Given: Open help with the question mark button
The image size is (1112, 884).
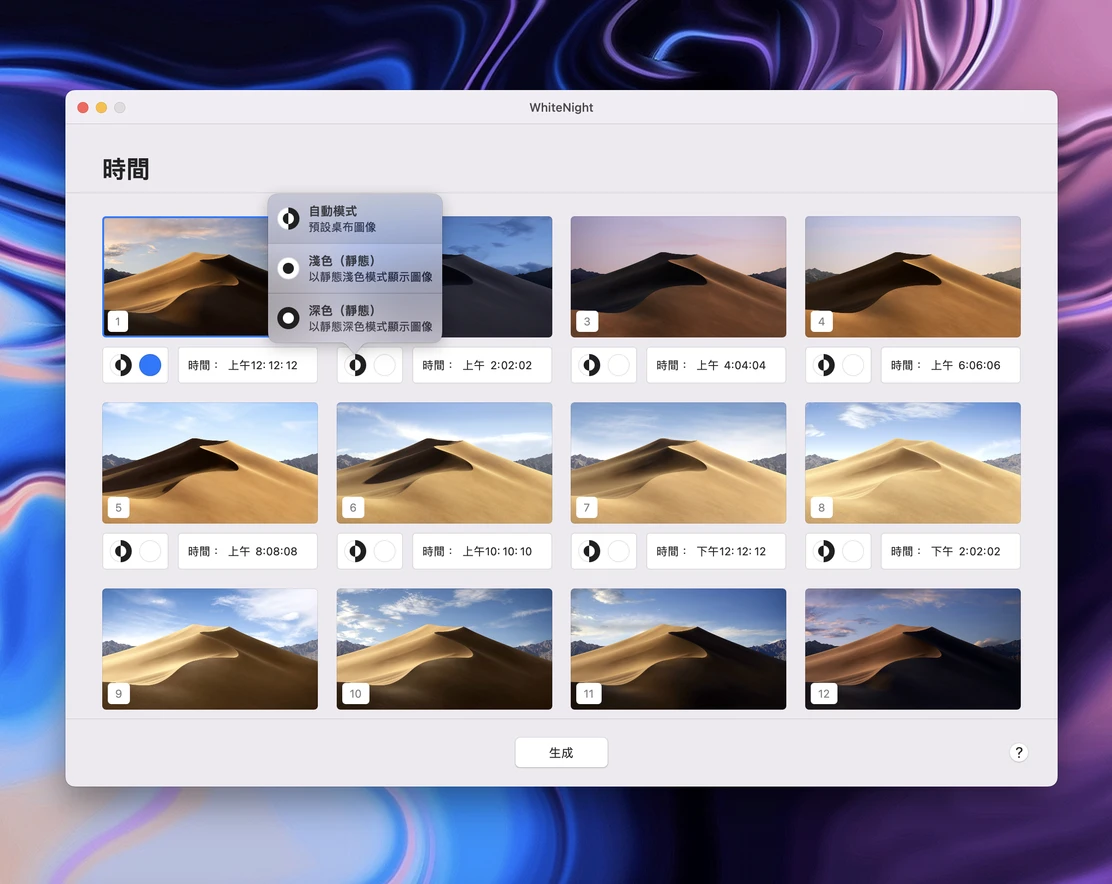Looking at the screenshot, I should click(1018, 752).
